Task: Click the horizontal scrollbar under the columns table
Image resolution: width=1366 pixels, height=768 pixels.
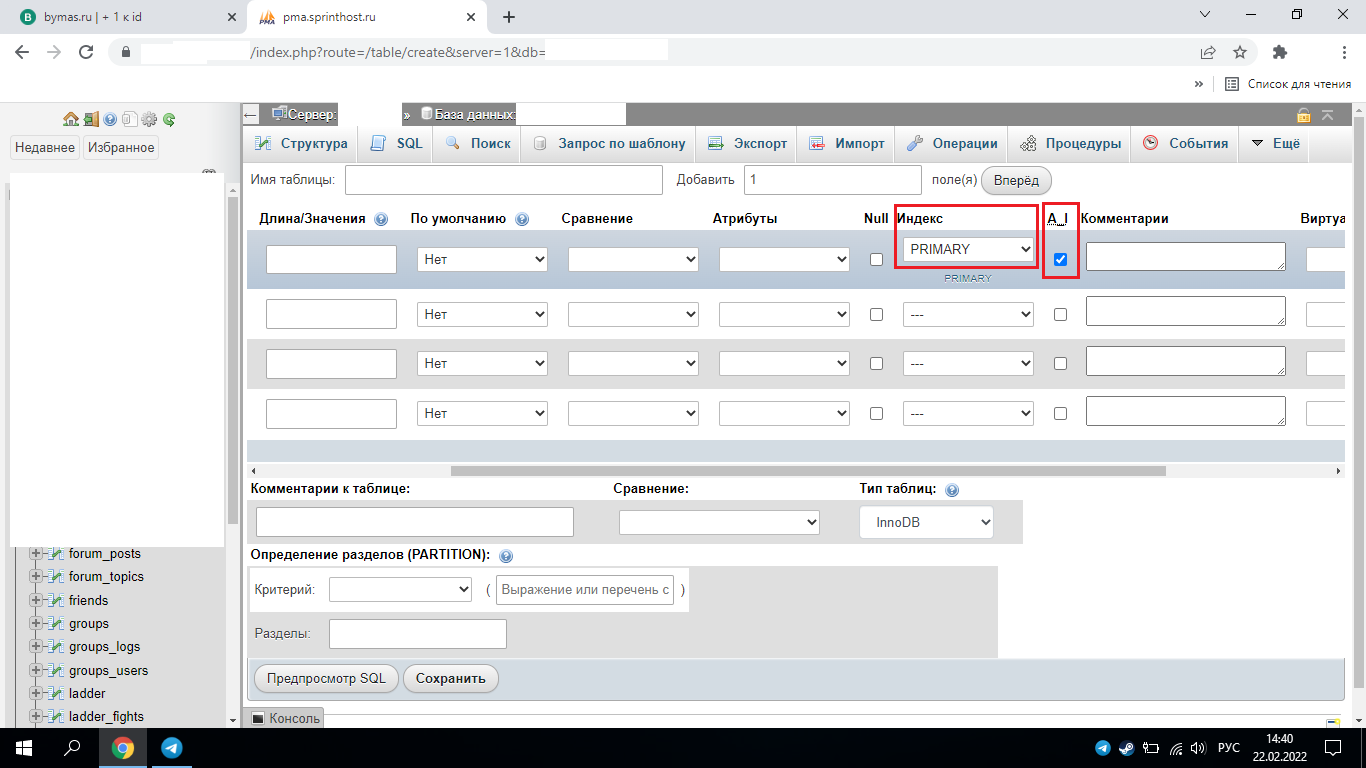Action: click(x=807, y=470)
